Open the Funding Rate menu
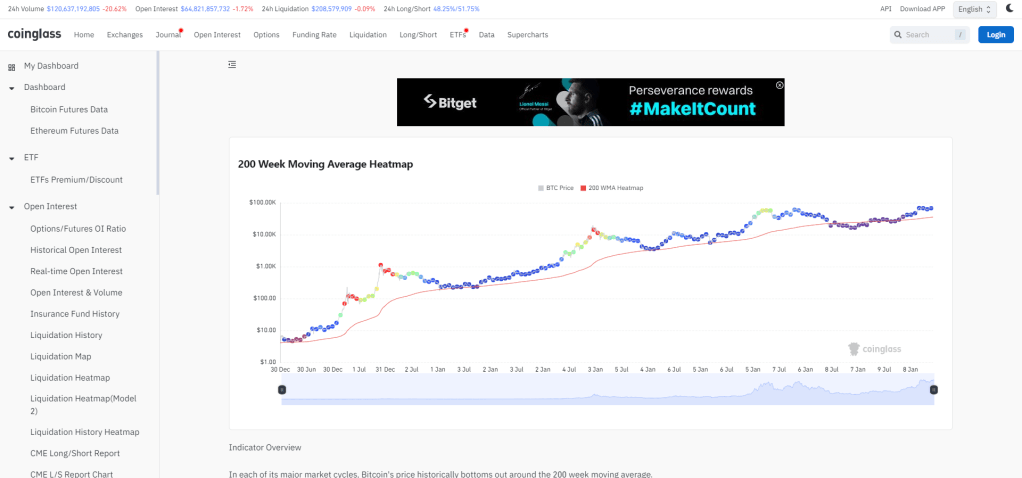1022x478 pixels. pyautogui.click(x=314, y=35)
